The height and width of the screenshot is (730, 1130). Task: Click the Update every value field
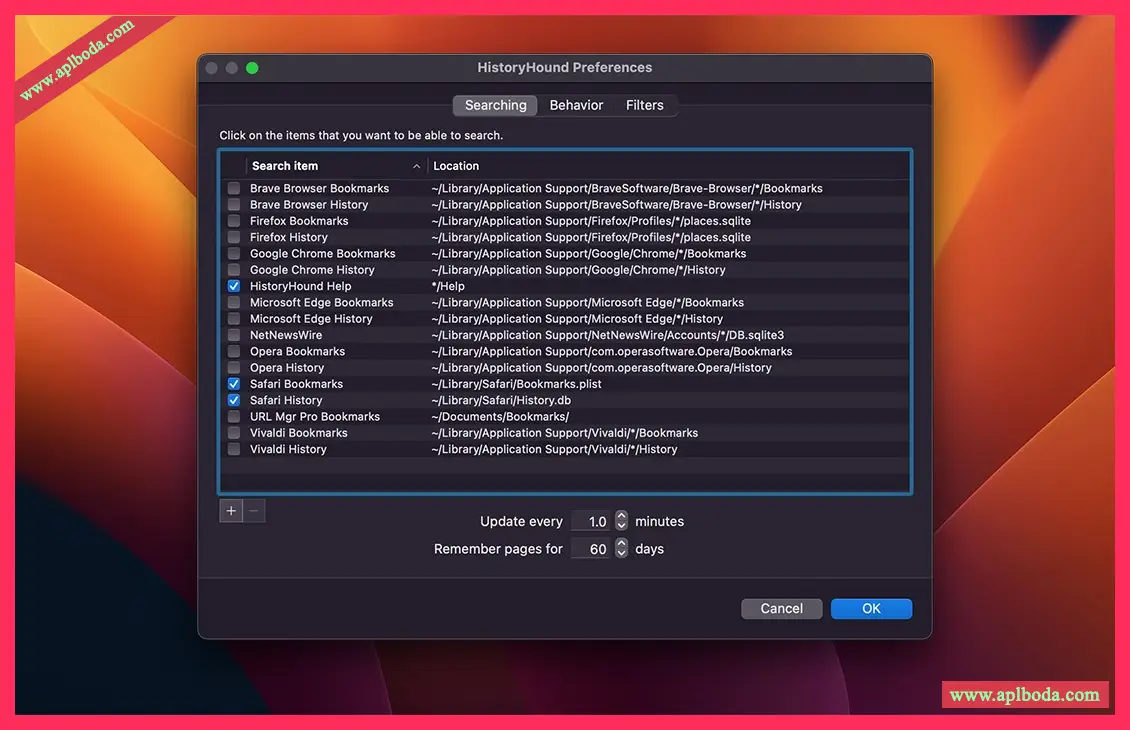[591, 521]
